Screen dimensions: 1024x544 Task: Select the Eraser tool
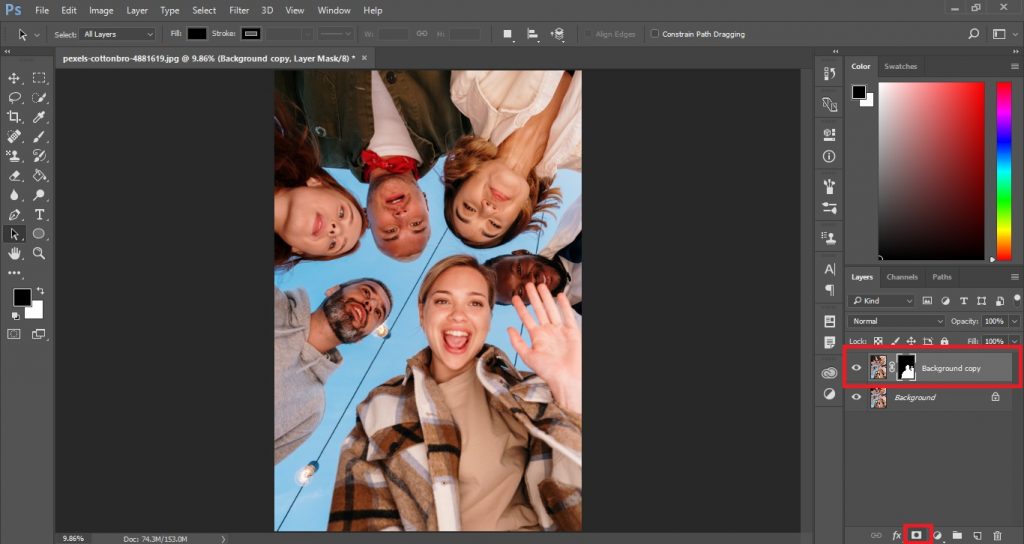14,175
